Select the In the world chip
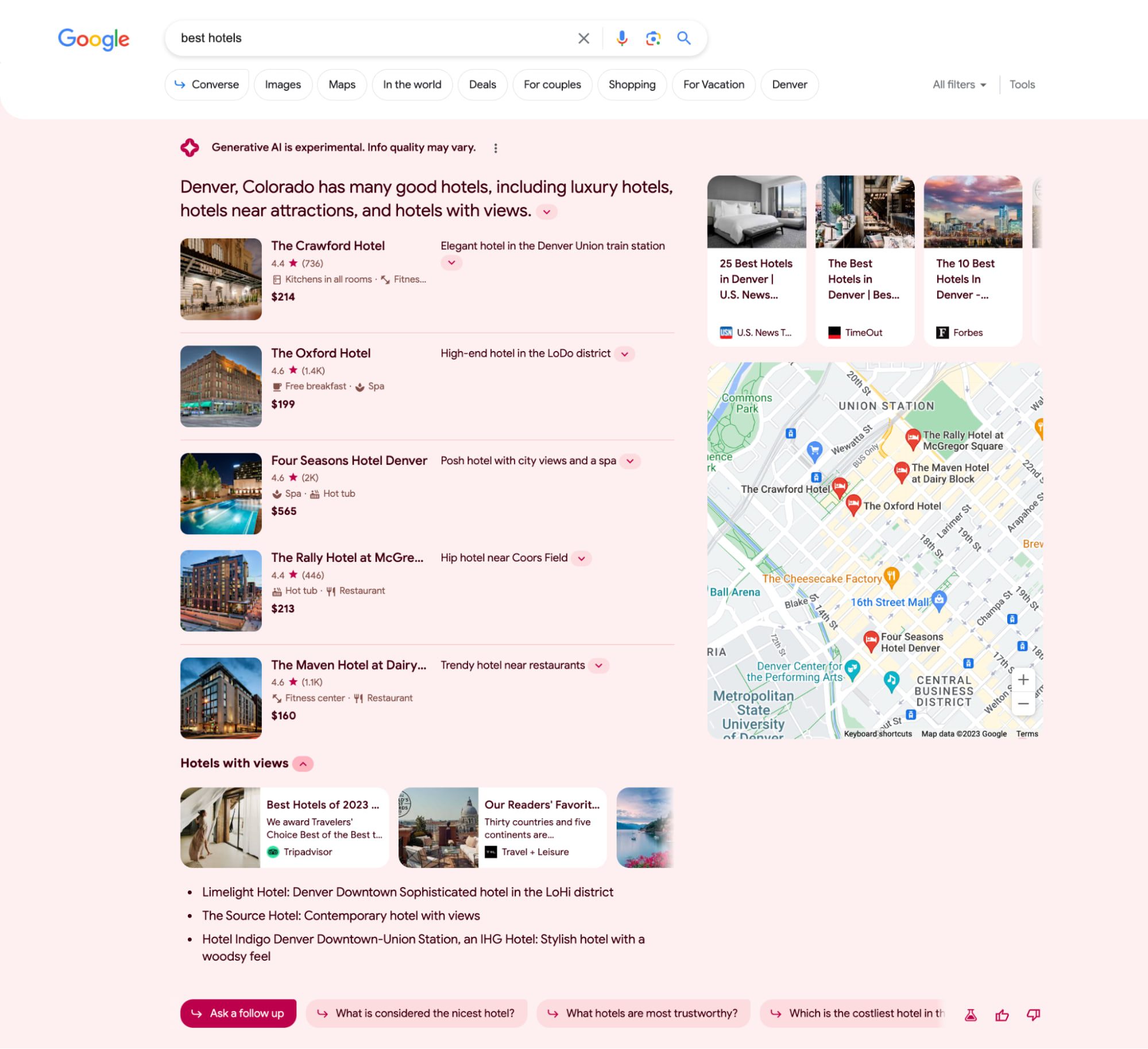This screenshot has height=1049, width=1148. pos(412,84)
